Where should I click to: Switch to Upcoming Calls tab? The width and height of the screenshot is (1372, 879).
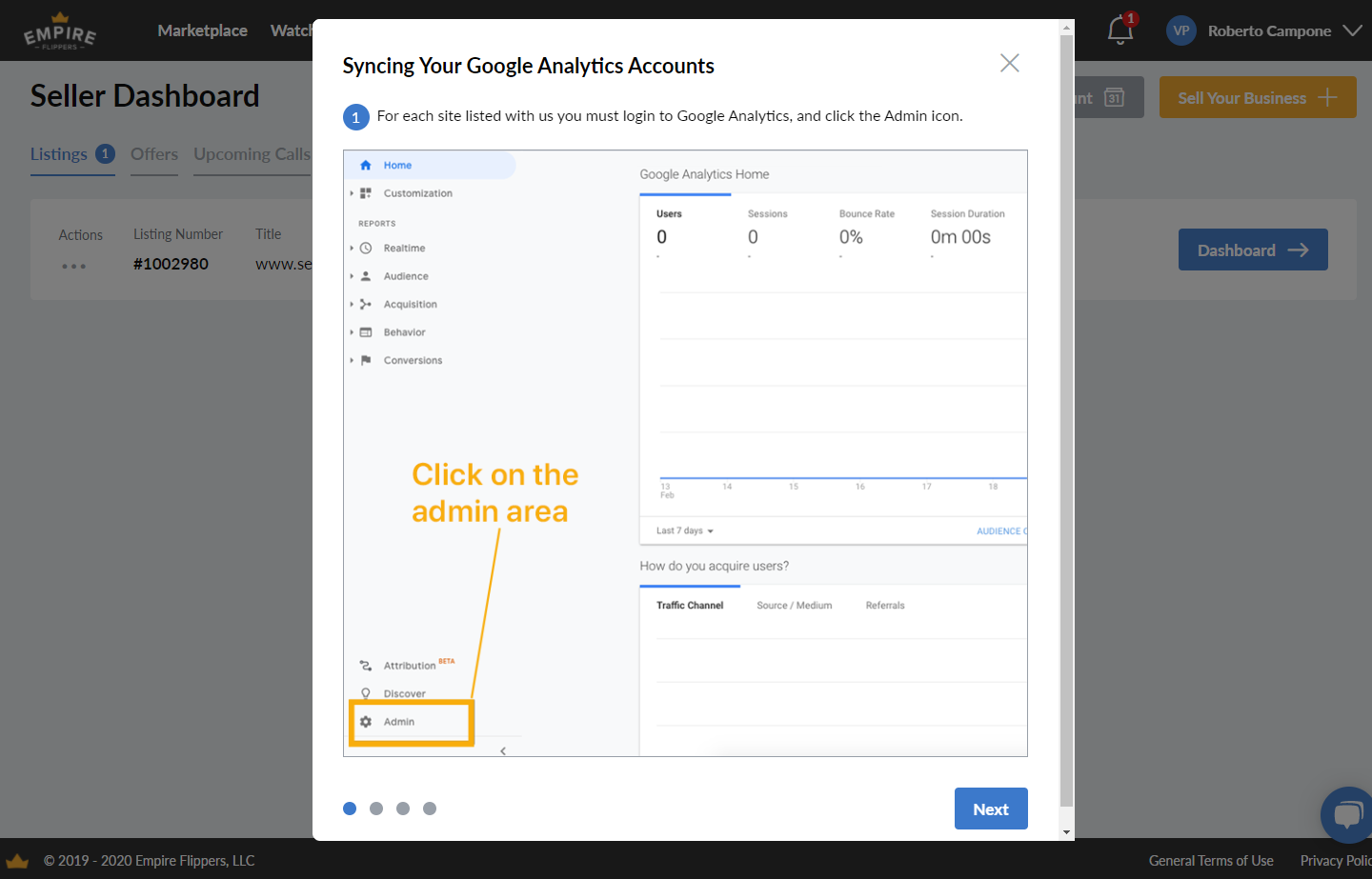point(252,154)
